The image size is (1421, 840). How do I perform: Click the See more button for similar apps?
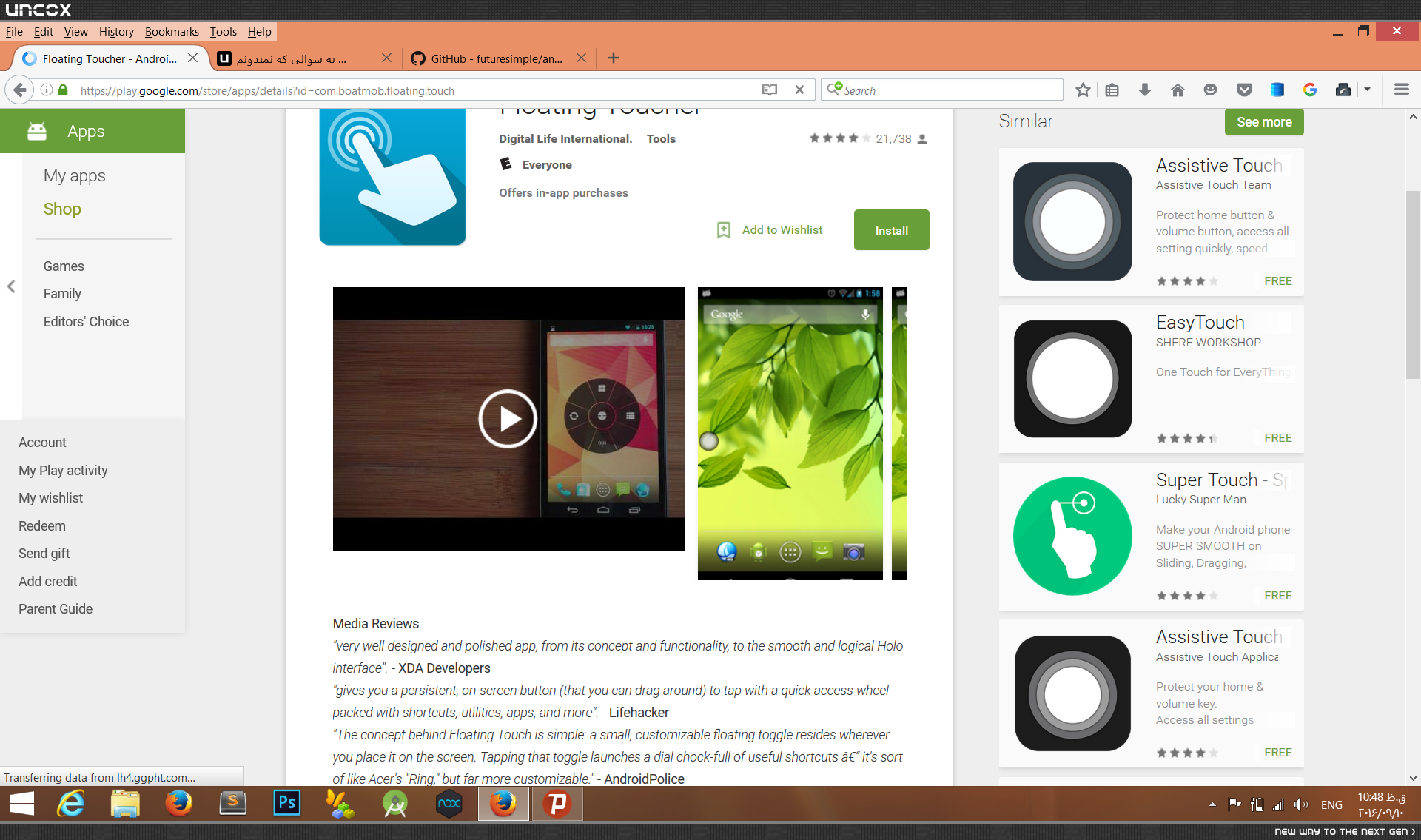point(1264,122)
